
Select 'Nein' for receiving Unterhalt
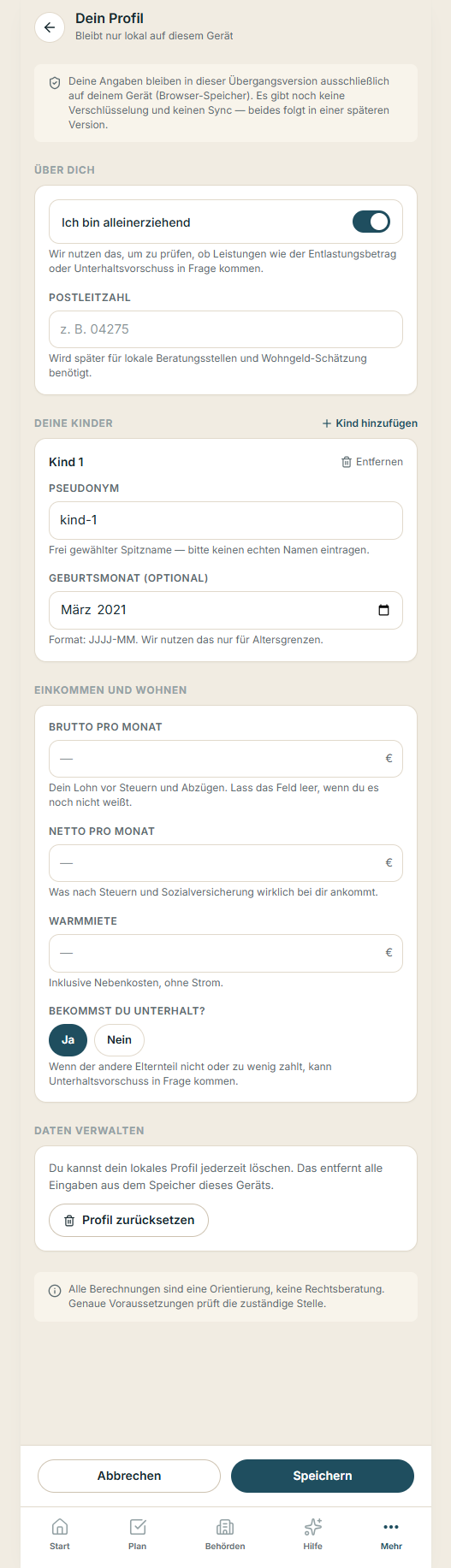click(119, 1040)
